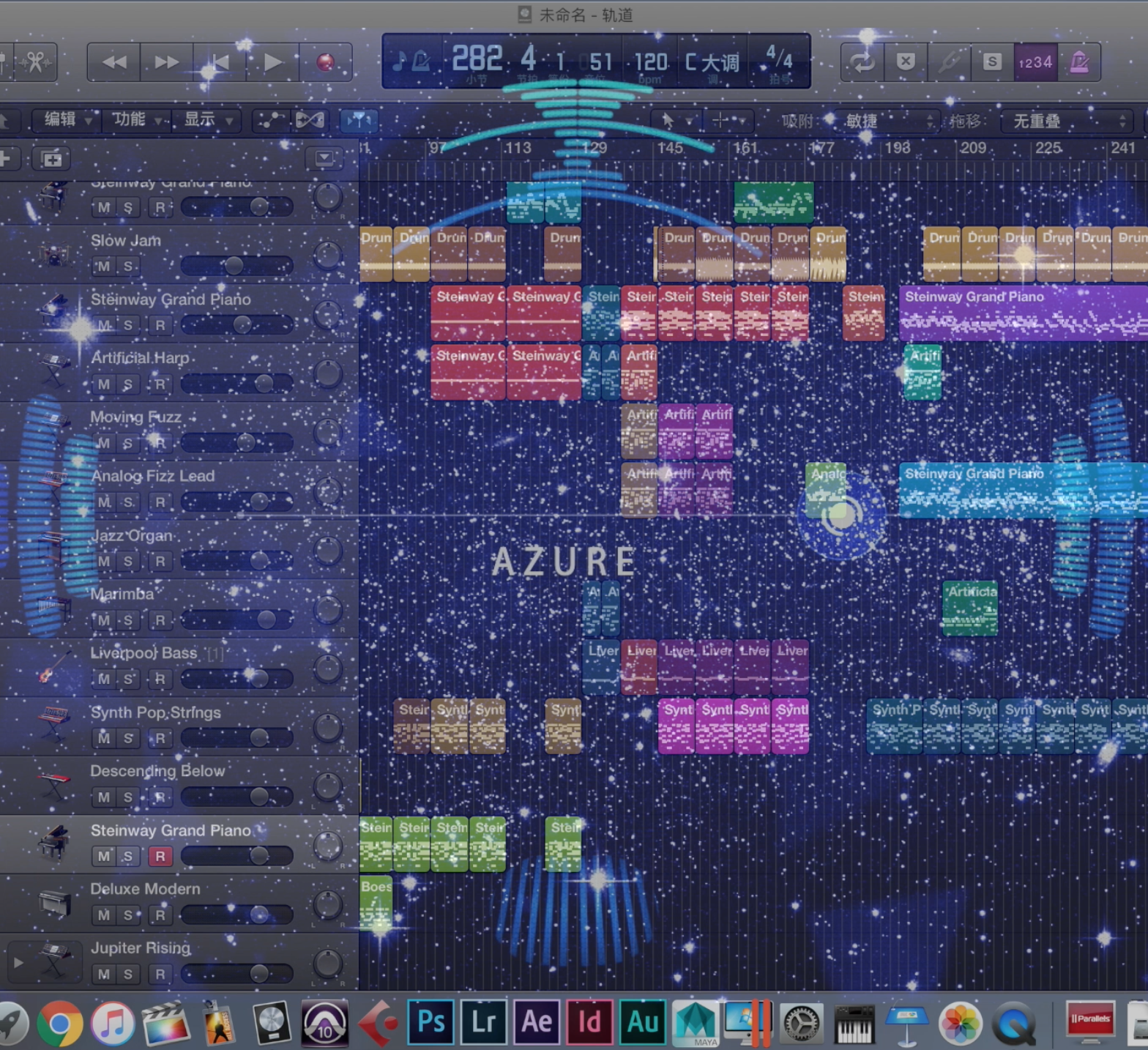The height and width of the screenshot is (1050, 1148).
Task: Duplicate track with the duplicate track button
Action: (51, 158)
